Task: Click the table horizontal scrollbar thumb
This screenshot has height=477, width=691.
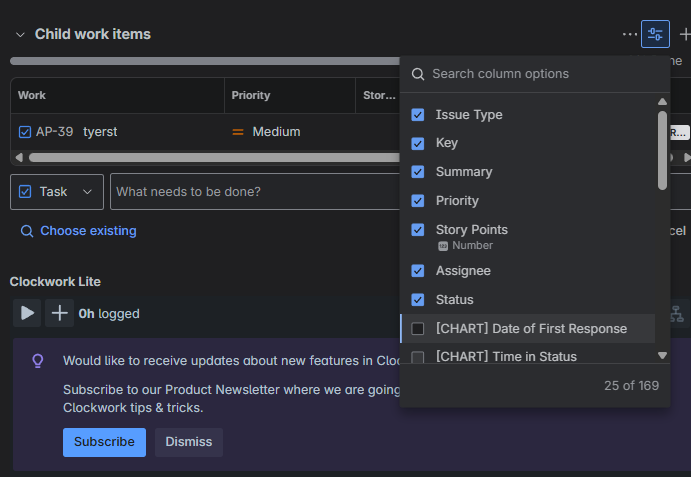Action: click(214, 157)
